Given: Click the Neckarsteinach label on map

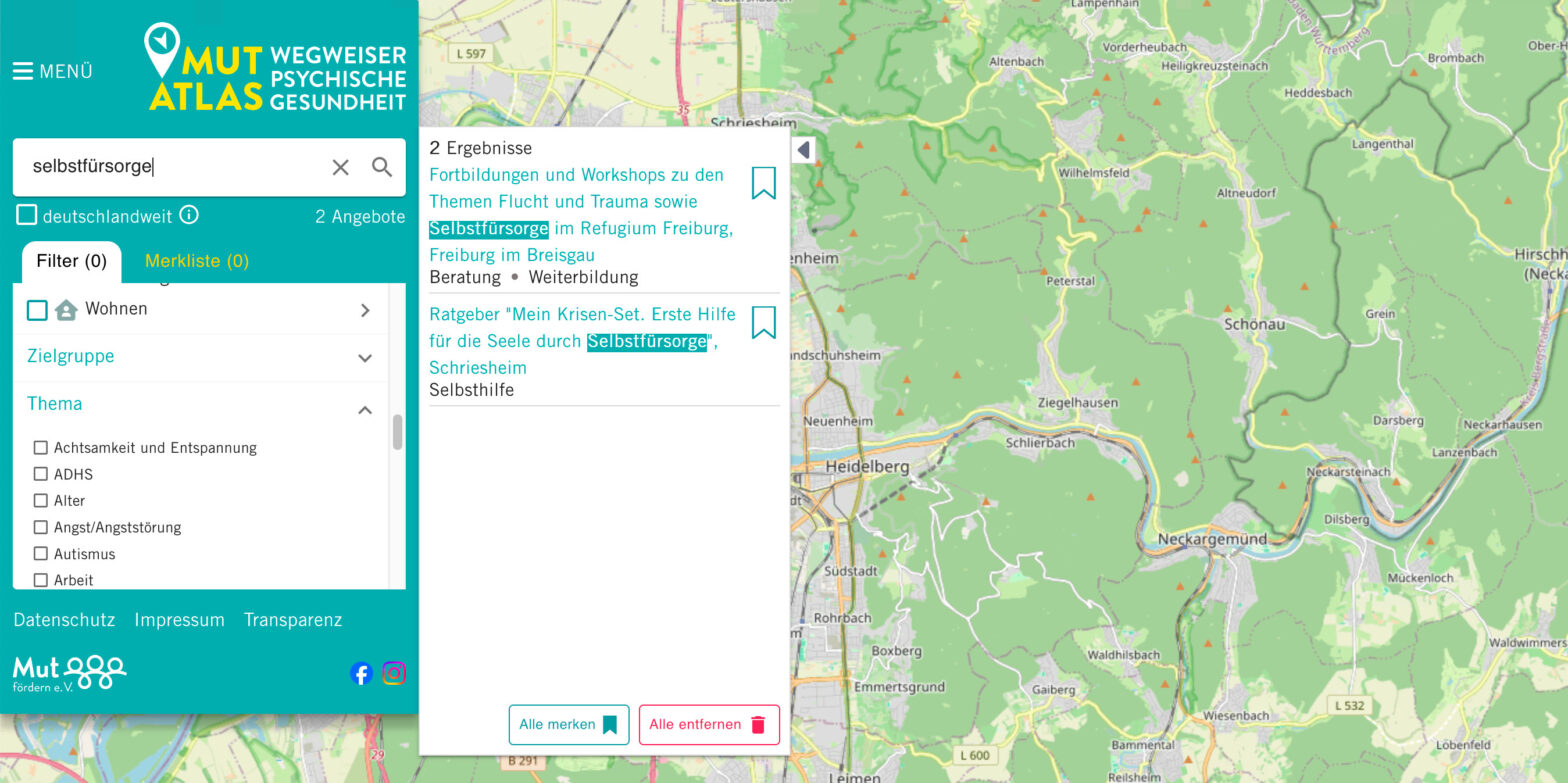Looking at the screenshot, I should (x=1348, y=472).
